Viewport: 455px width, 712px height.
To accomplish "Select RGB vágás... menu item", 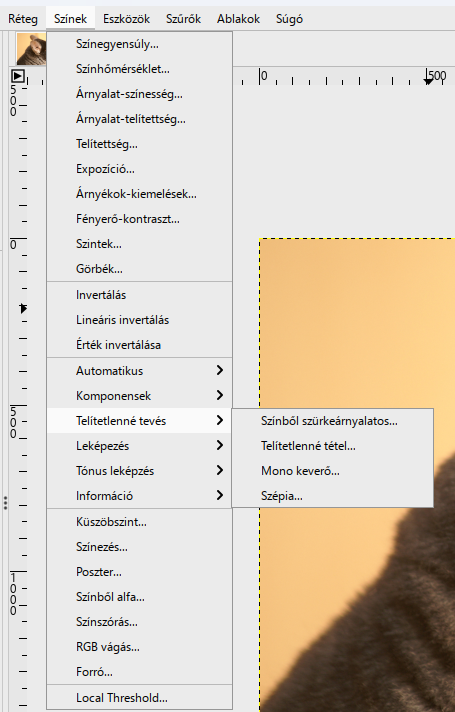I will 139,647.
